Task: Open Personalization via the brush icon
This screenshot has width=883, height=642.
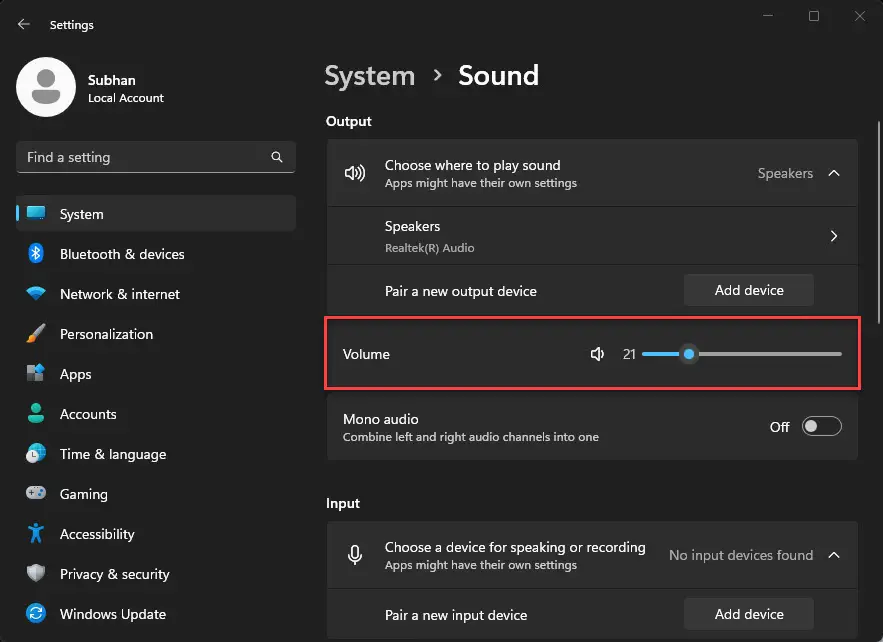Action: click(x=35, y=334)
